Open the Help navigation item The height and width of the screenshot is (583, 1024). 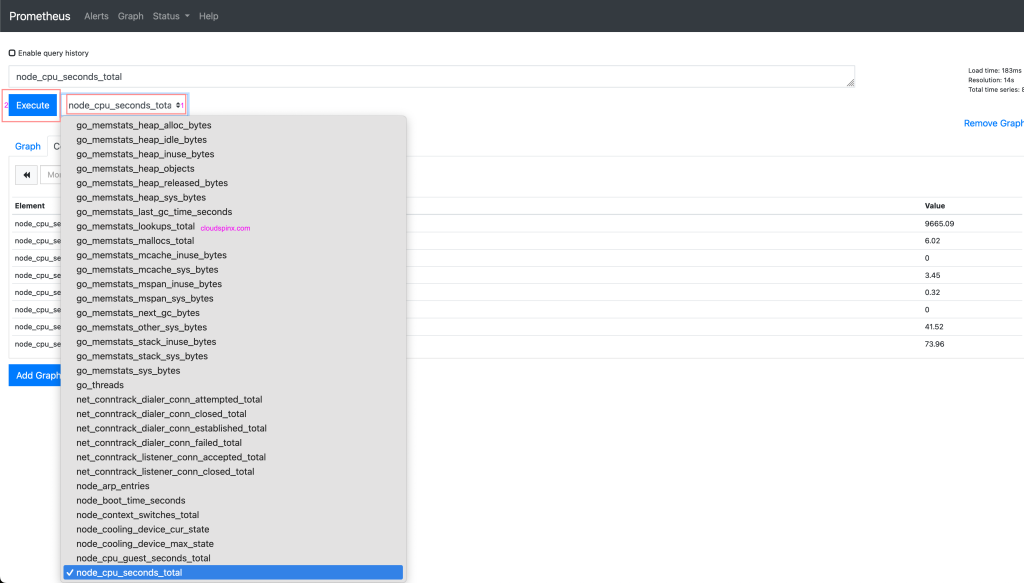click(208, 16)
